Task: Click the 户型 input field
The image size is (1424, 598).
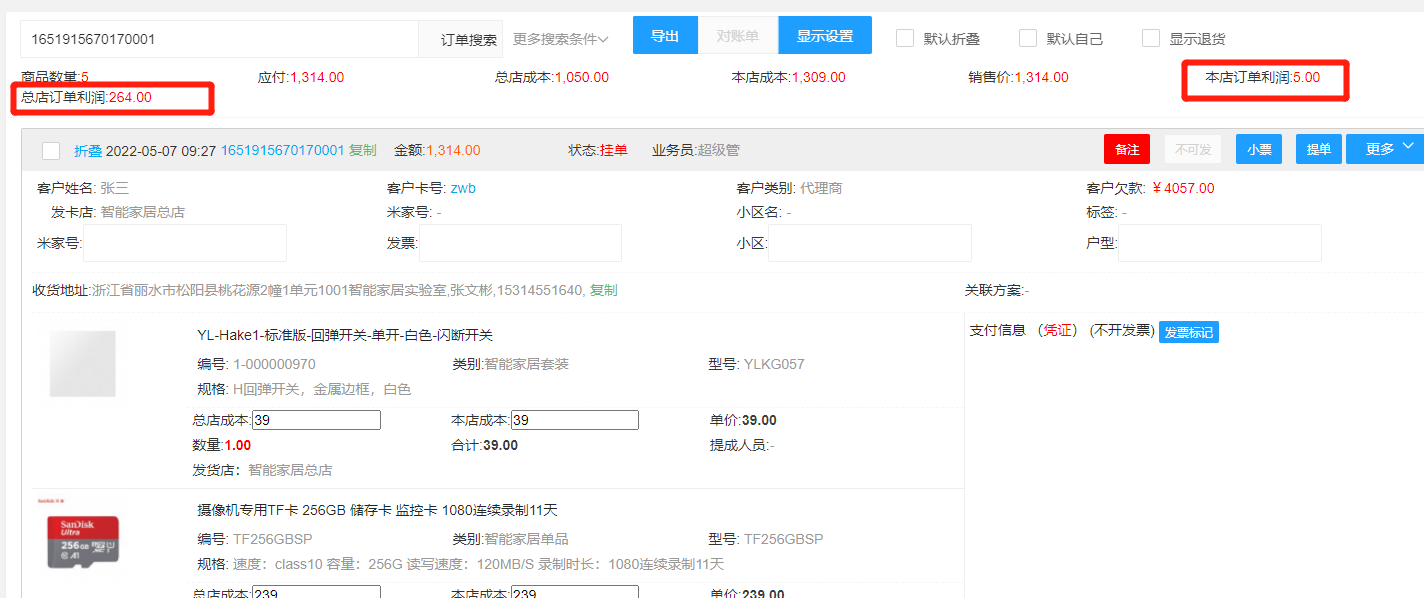Action: coord(1220,243)
